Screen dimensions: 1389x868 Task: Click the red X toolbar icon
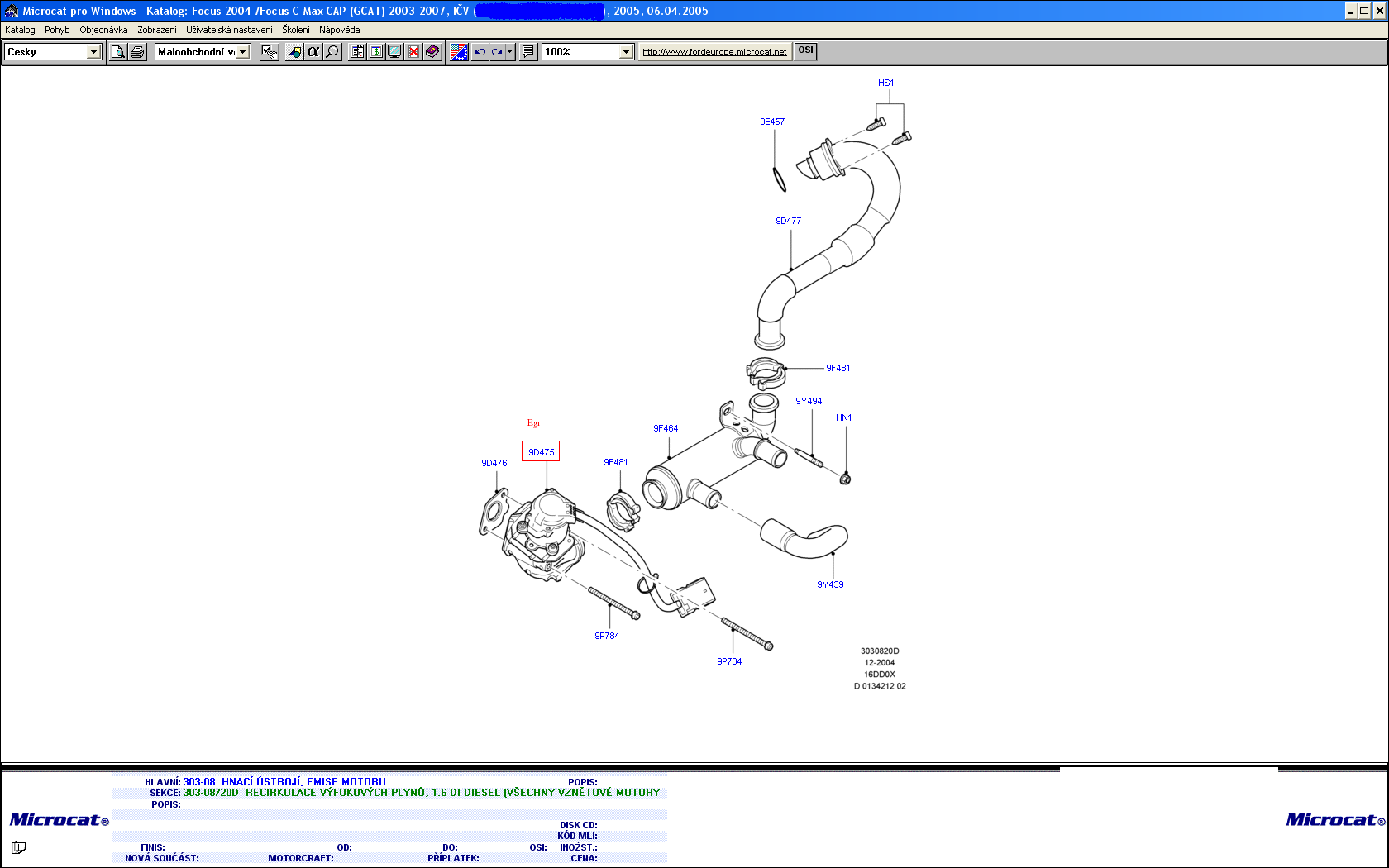click(x=413, y=52)
